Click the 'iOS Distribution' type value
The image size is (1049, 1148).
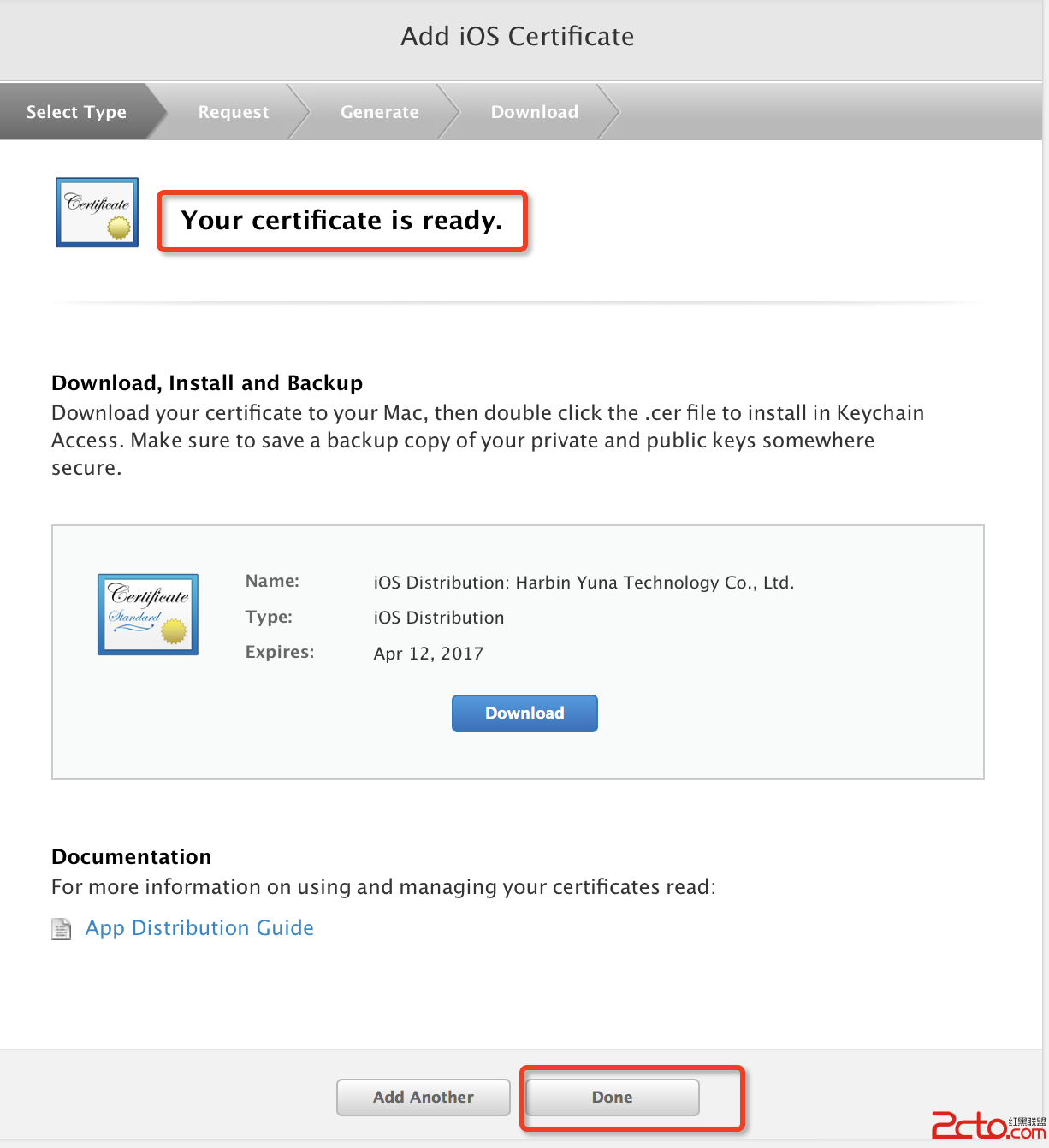[x=439, y=618]
